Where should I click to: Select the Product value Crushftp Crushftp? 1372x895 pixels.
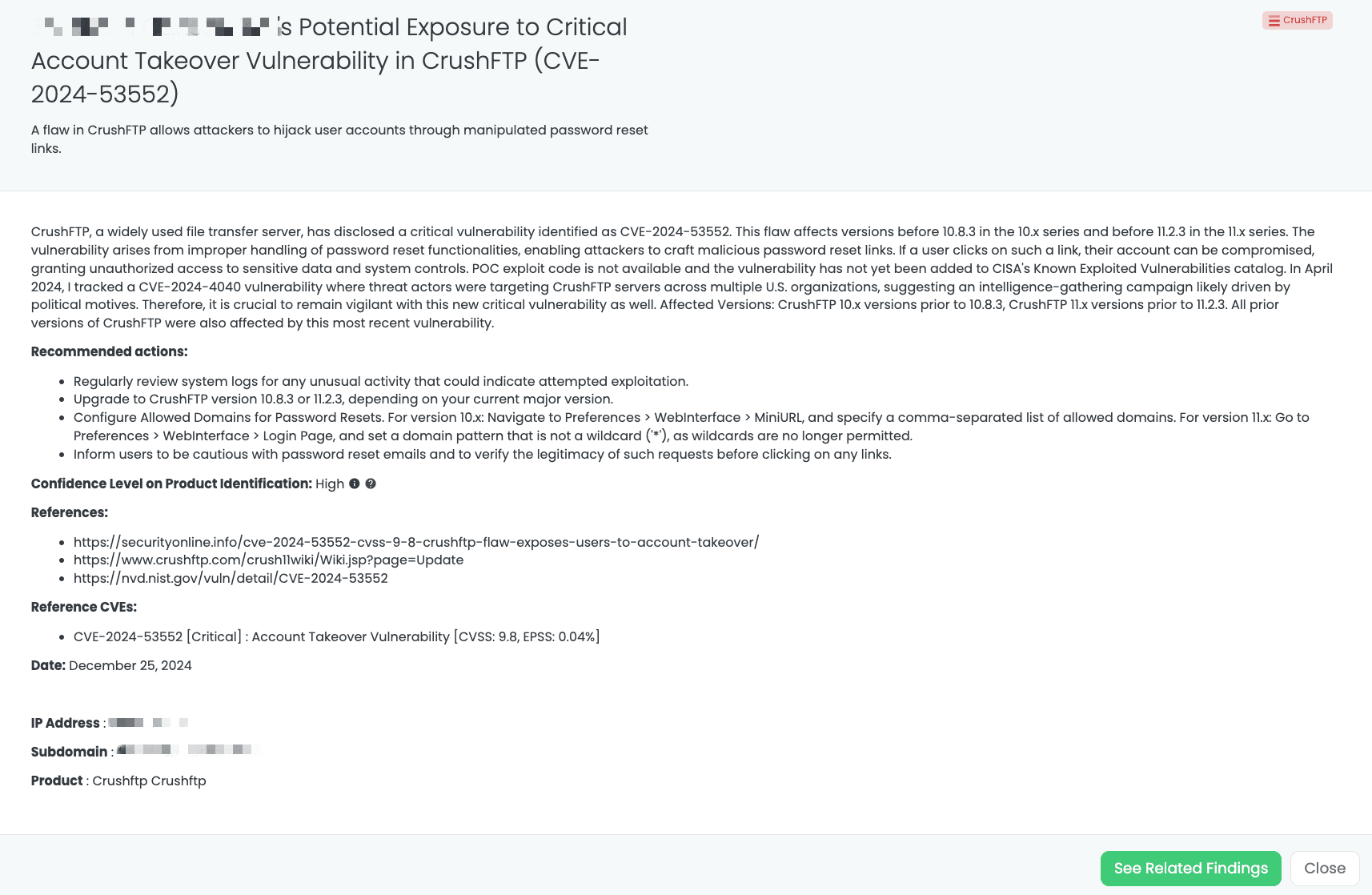click(x=149, y=781)
